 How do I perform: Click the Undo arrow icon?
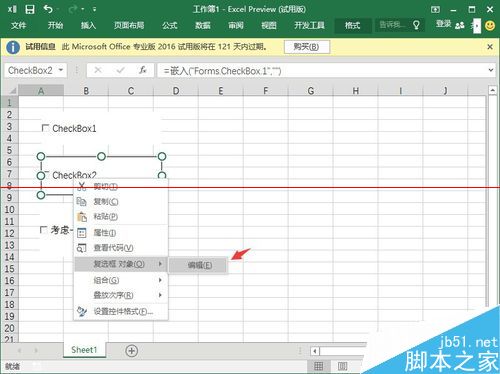[48, 9]
